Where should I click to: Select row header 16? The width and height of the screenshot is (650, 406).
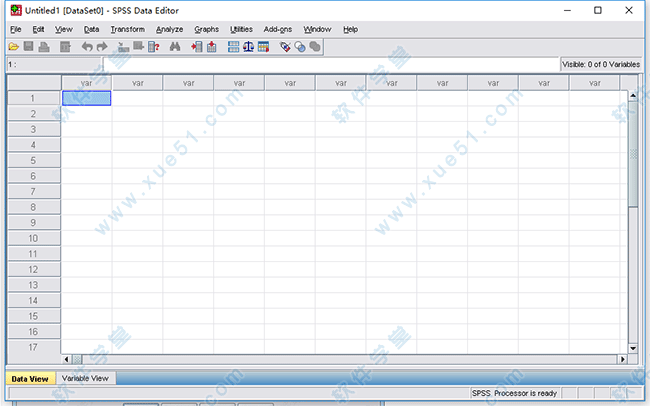[34, 331]
